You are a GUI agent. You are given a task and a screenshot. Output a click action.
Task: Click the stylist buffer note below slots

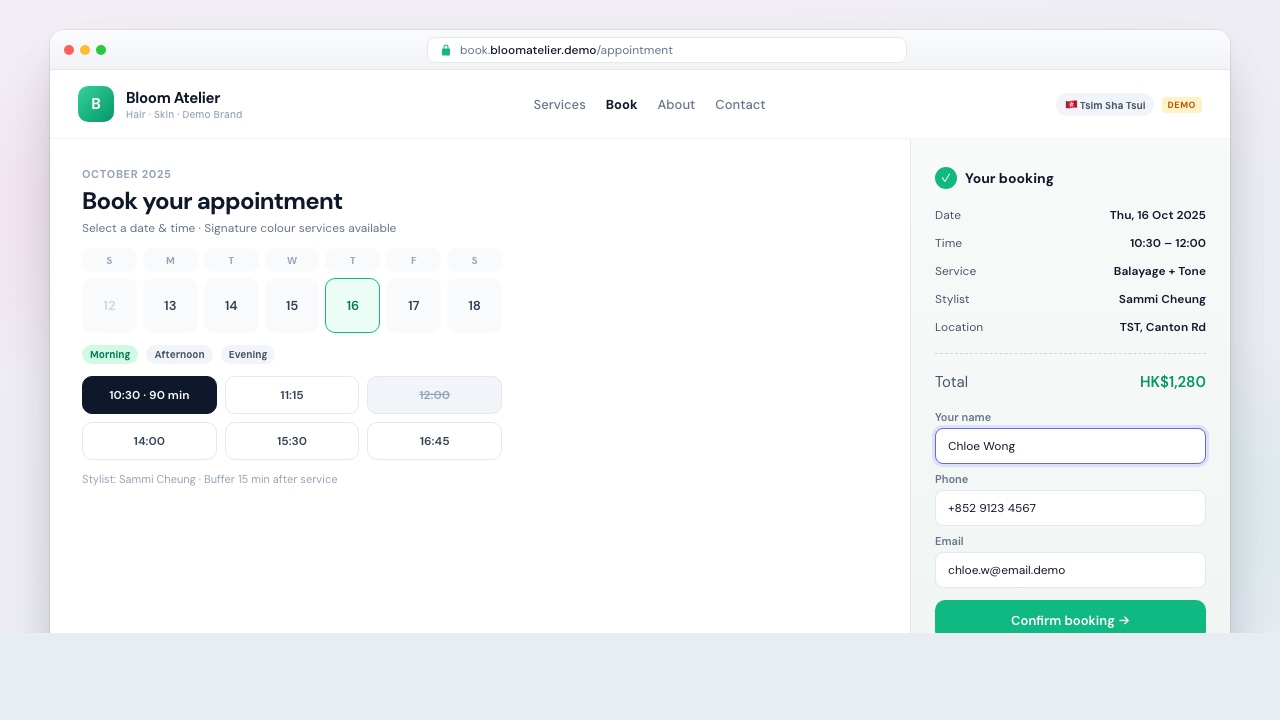210,479
